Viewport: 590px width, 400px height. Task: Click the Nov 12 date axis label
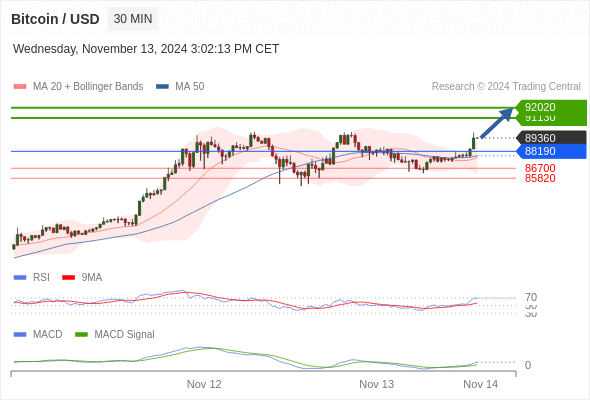coord(204,384)
